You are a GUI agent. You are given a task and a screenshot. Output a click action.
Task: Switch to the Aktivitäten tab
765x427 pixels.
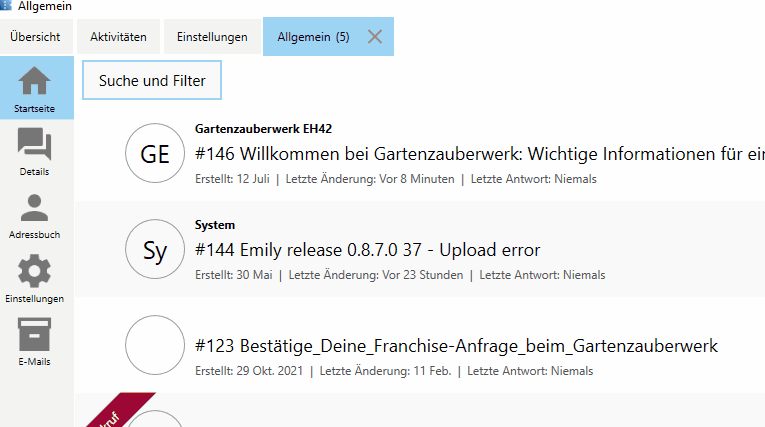pyautogui.click(x=118, y=37)
